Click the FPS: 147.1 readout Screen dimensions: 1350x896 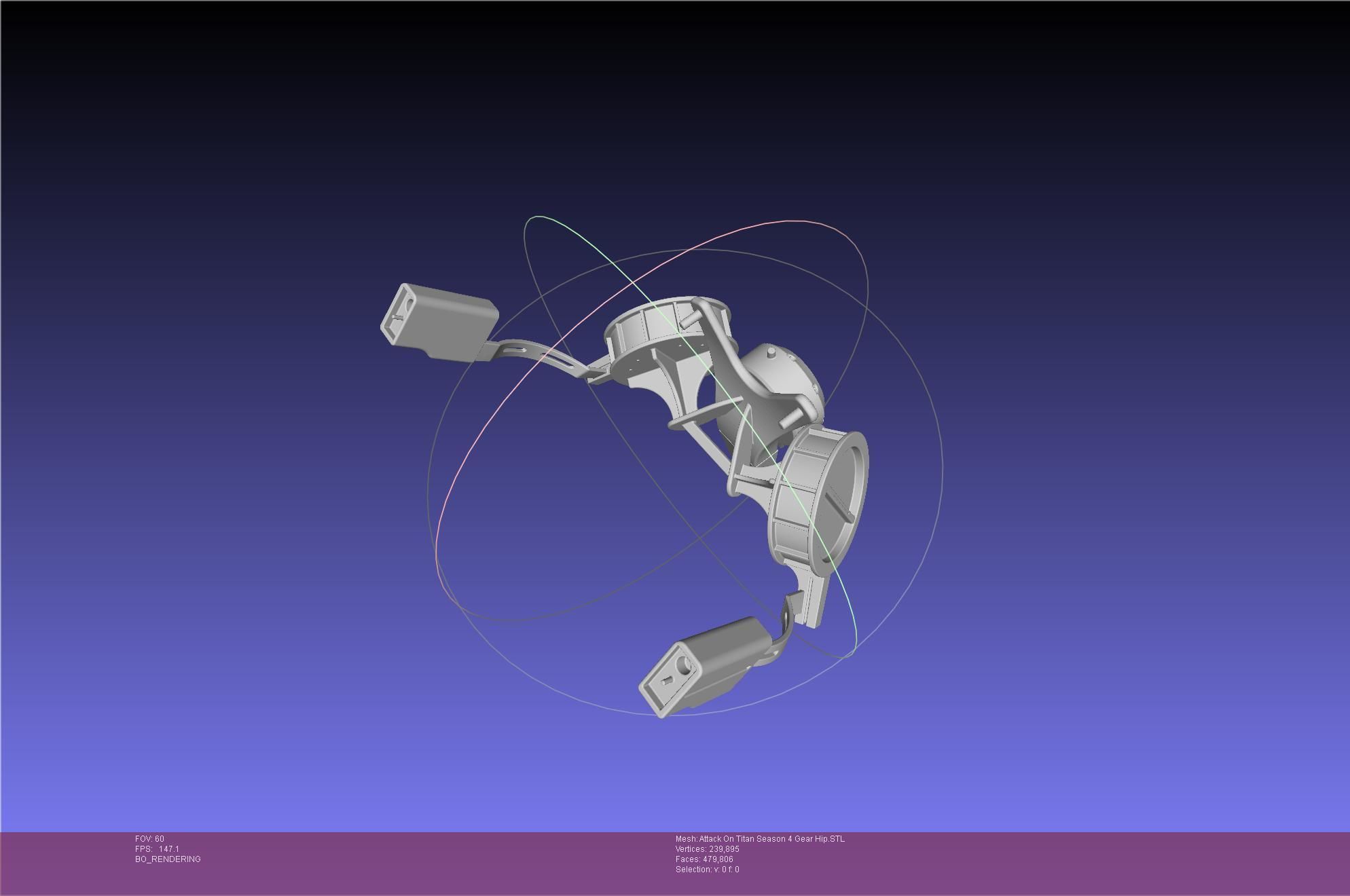click(157, 849)
